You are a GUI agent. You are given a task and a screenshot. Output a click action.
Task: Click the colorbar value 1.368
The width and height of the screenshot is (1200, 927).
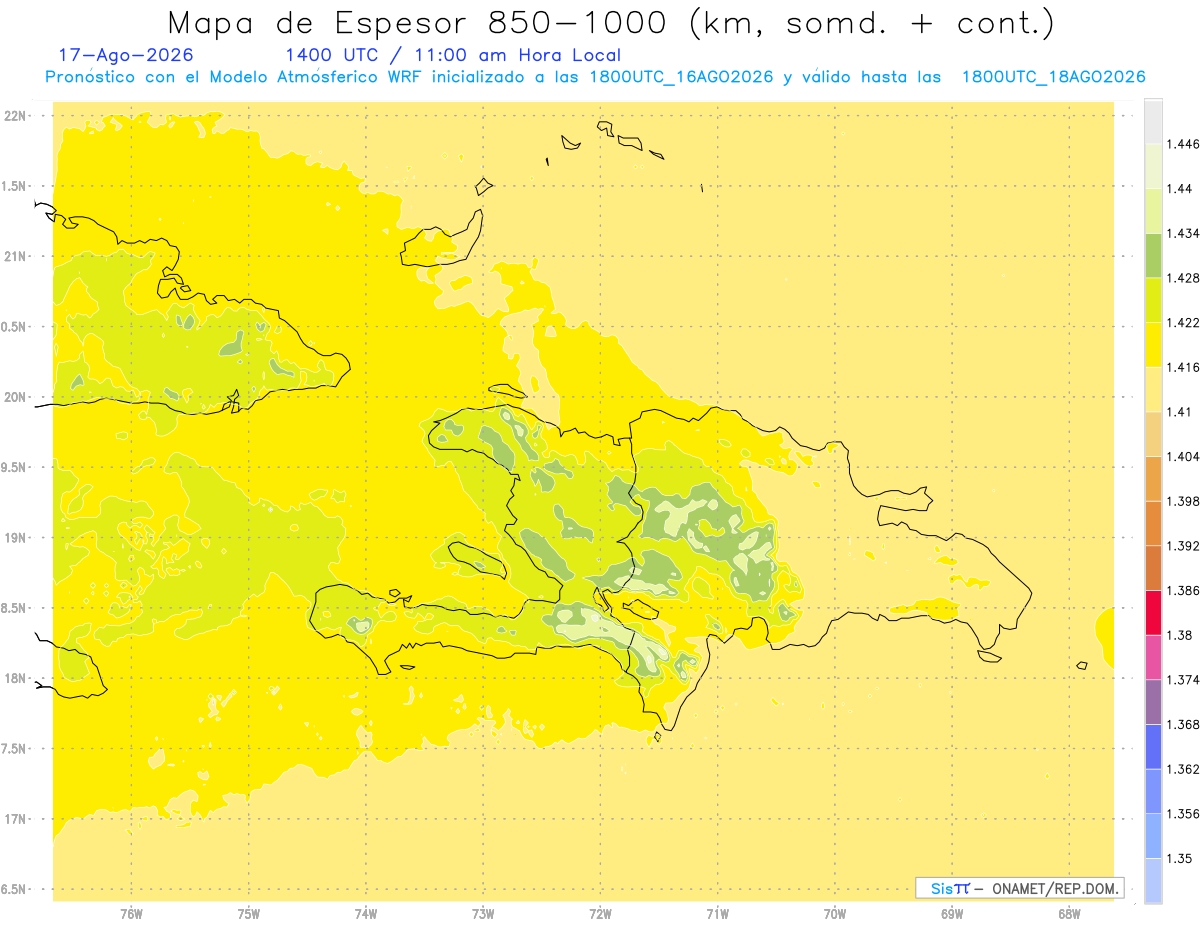click(x=1182, y=724)
